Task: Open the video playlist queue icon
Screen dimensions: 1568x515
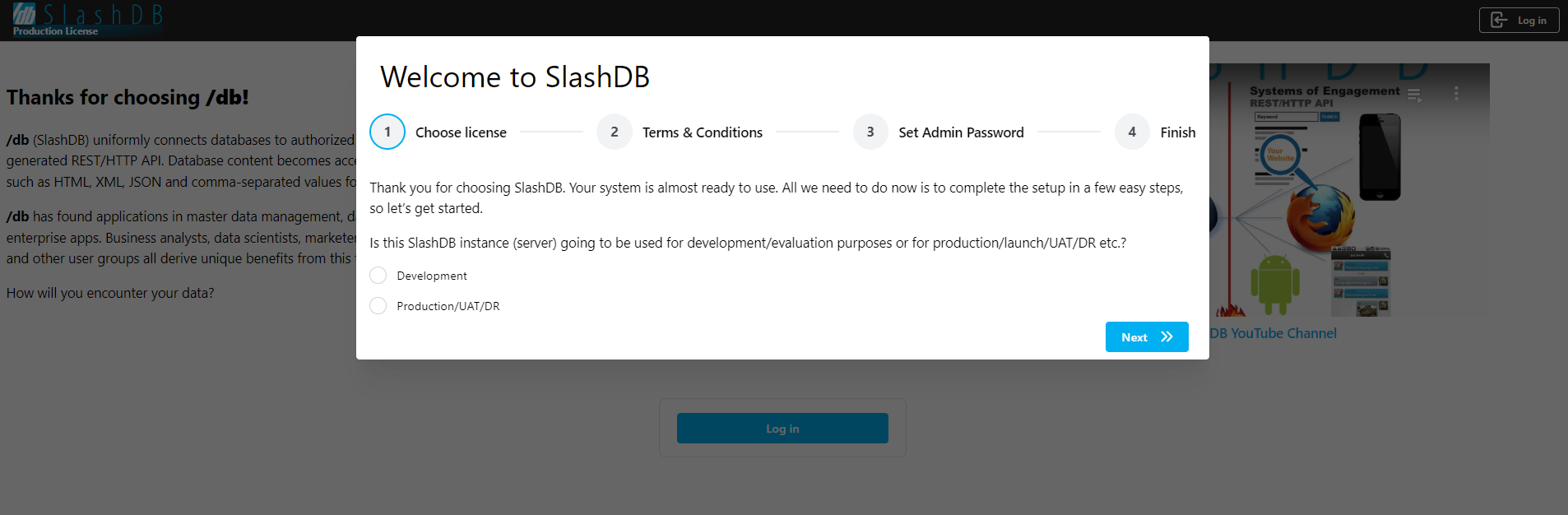Action: pos(1414,95)
